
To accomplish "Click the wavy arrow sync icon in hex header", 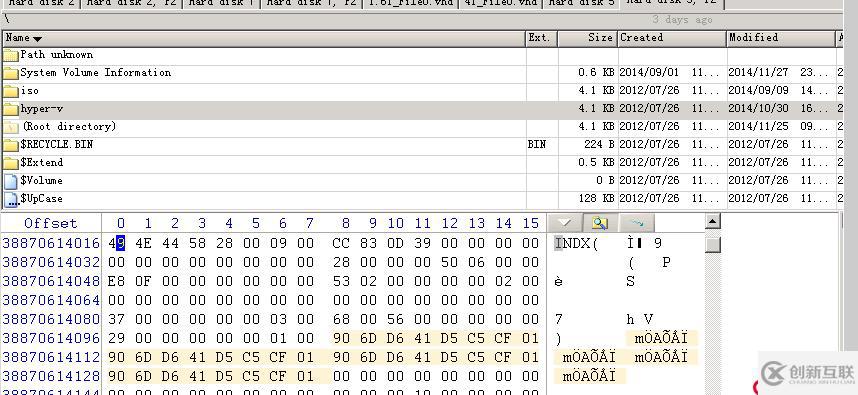I will pyautogui.click(x=636, y=223).
